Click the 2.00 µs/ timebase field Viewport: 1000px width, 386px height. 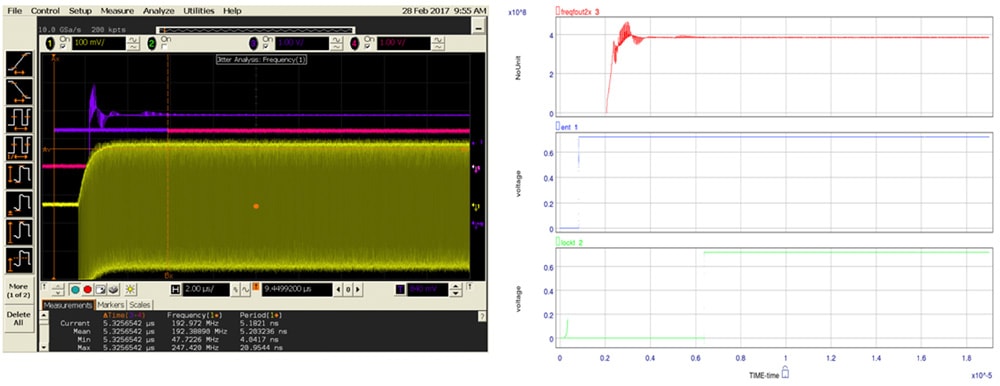(x=206, y=289)
